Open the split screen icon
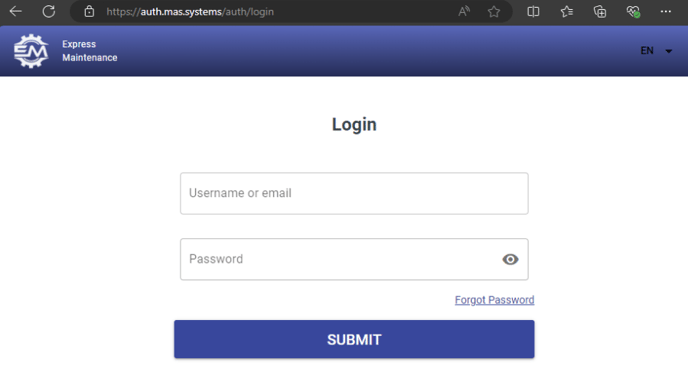Viewport: 688px width, 391px height. point(533,12)
